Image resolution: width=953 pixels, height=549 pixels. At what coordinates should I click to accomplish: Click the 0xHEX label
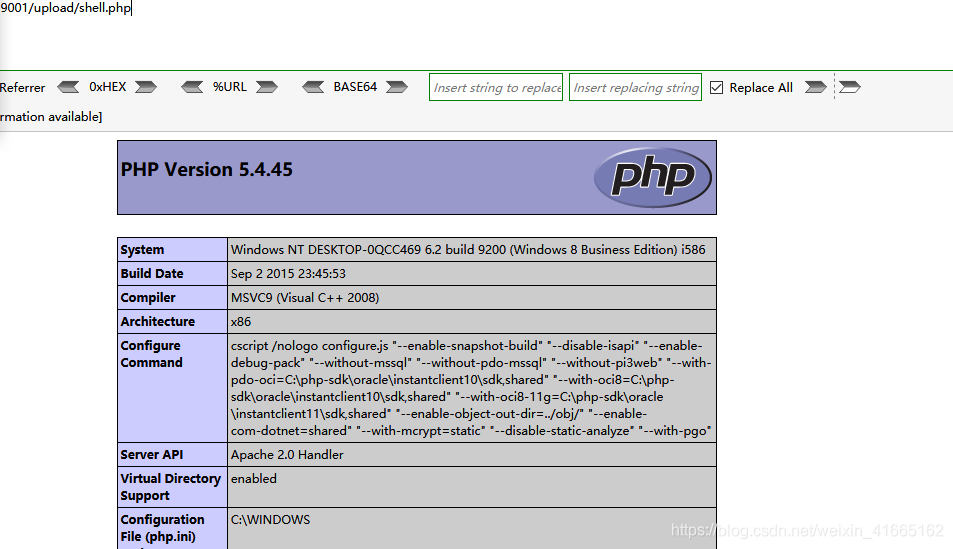pyautogui.click(x=108, y=87)
